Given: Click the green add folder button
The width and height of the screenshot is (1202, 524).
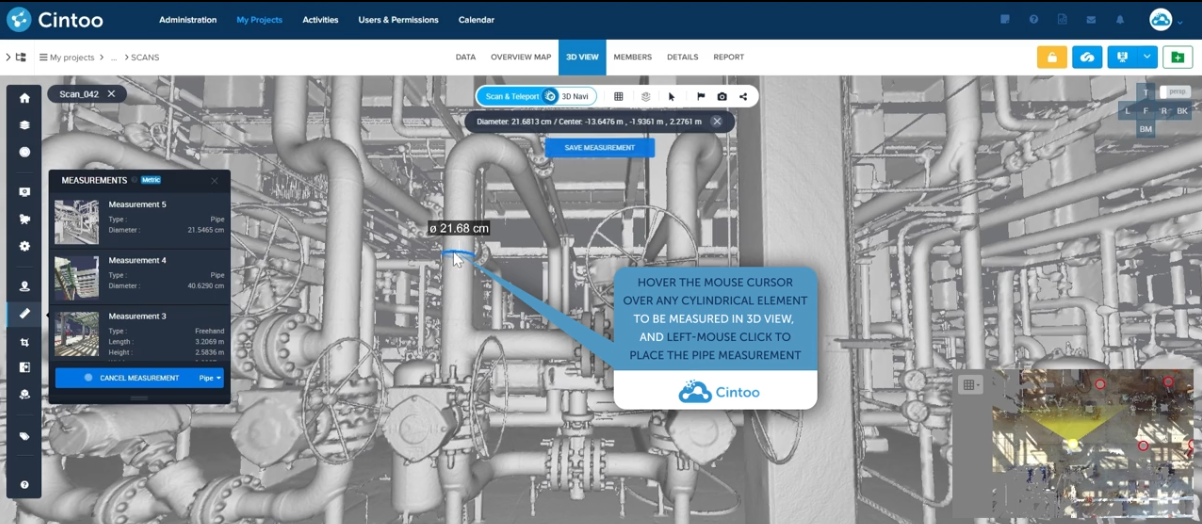Looking at the screenshot, I should point(1179,58).
